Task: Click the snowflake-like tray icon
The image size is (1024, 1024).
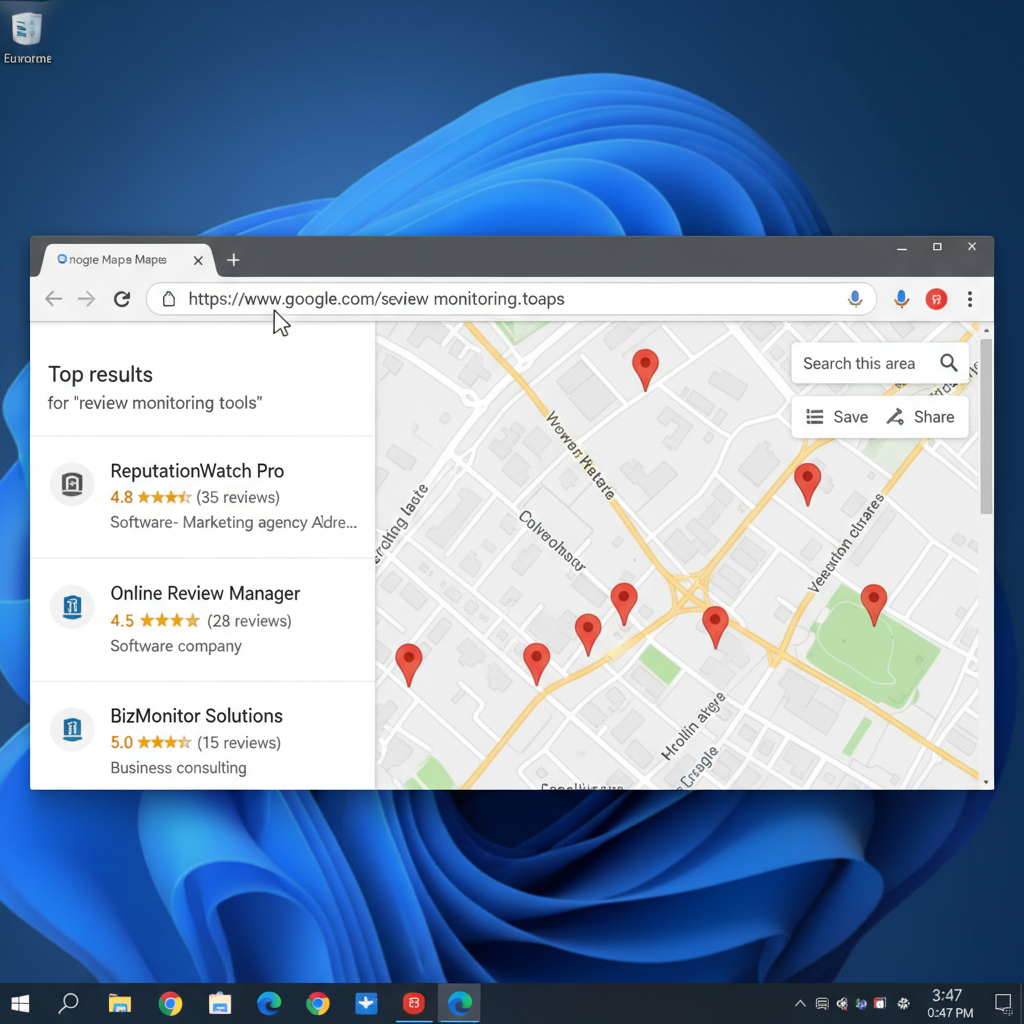Action: point(903,1004)
